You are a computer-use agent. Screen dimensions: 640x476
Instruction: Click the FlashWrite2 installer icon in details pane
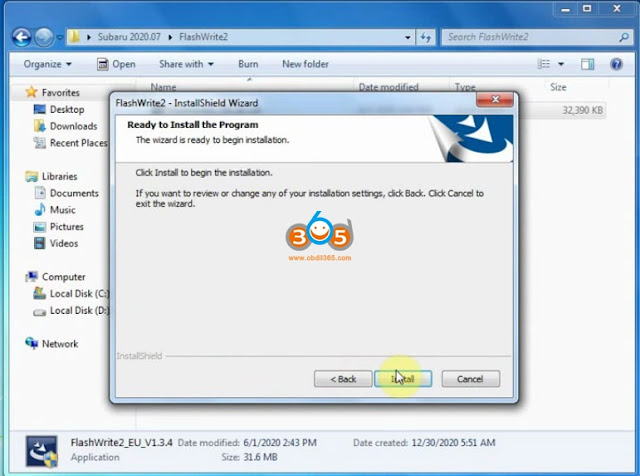[x=41, y=451]
